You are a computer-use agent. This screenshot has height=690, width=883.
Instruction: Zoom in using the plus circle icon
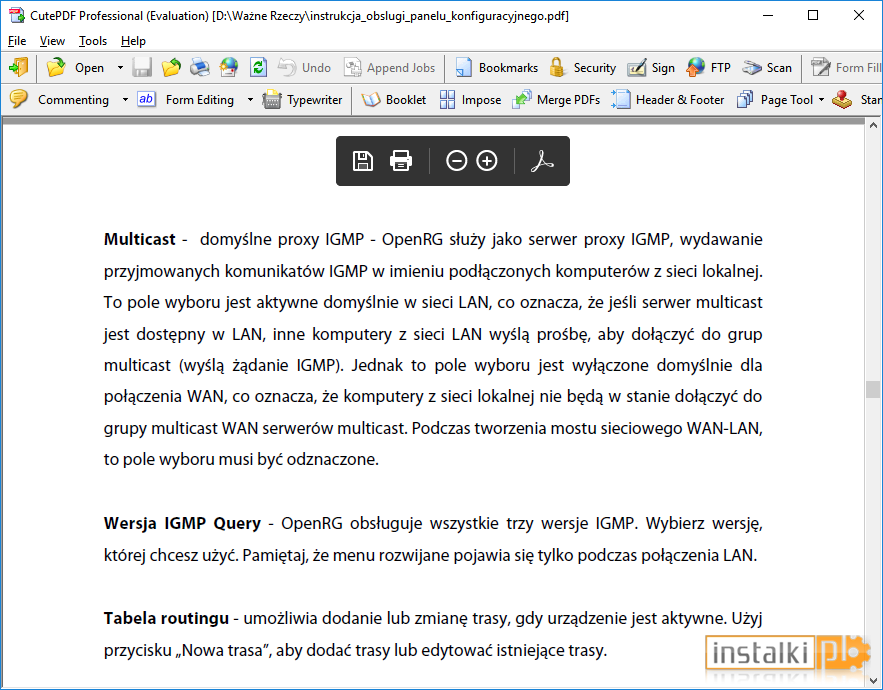[487, 161]
